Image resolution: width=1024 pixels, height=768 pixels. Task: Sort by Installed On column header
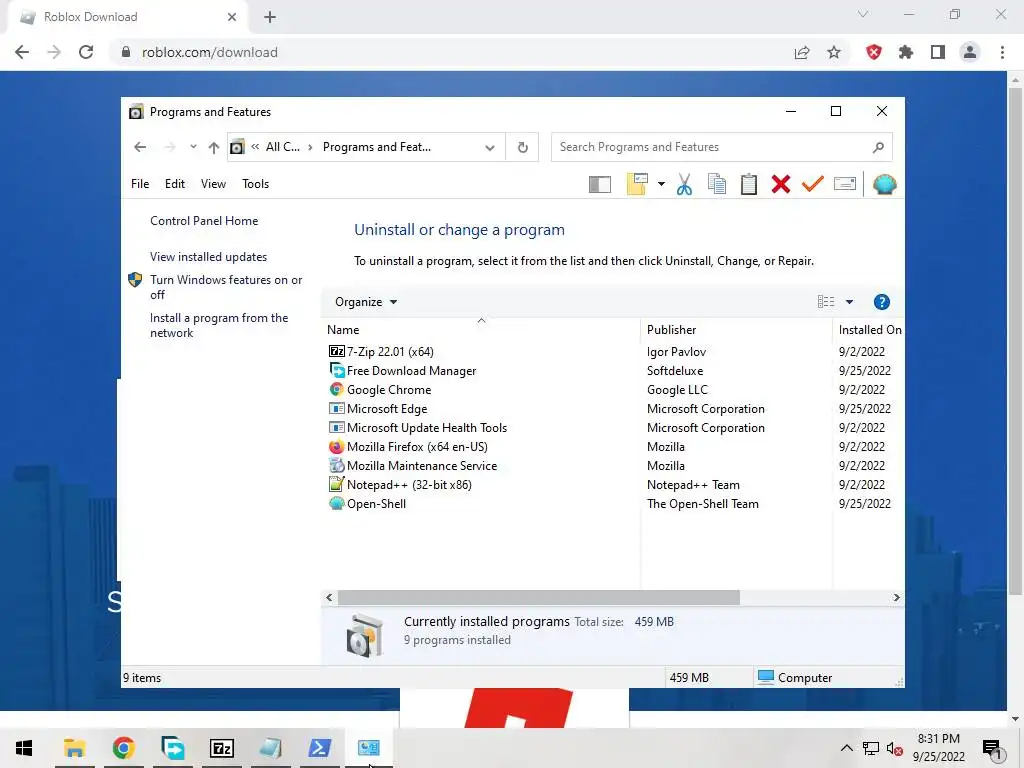click(x=870, y=330)
